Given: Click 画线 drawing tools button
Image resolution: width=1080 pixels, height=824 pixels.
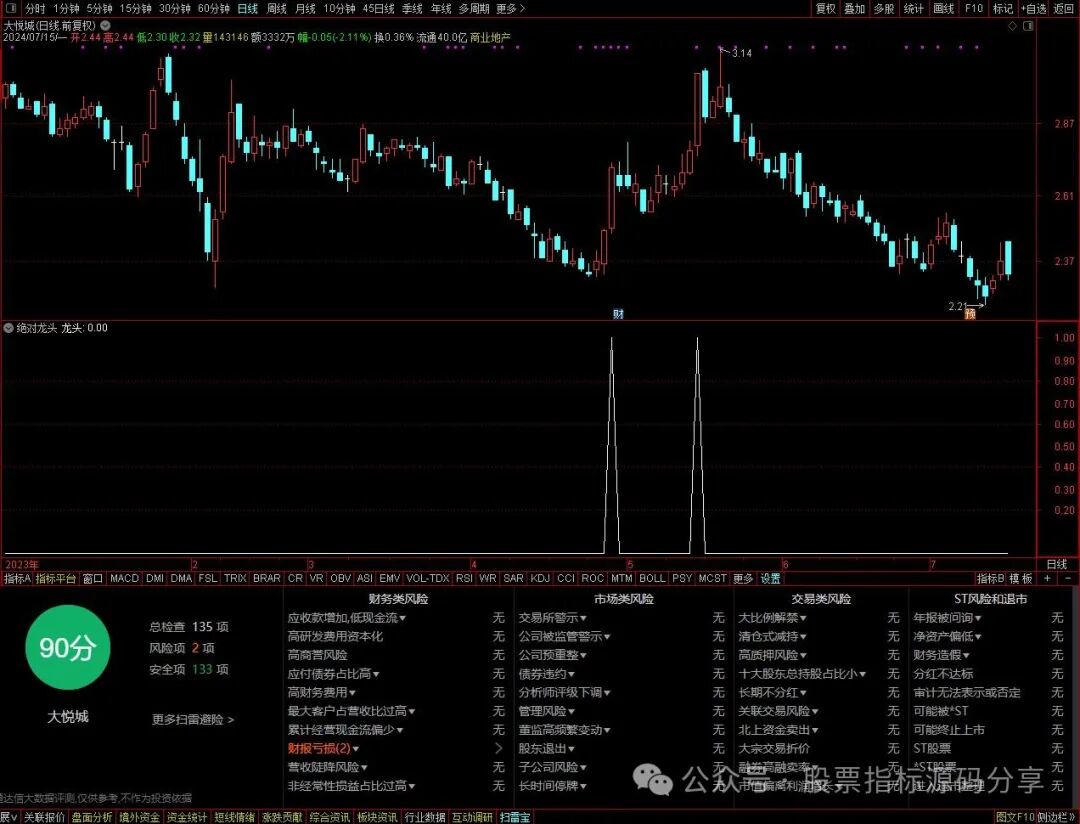Looking at the screenshot, I should (x=944, y=8).
